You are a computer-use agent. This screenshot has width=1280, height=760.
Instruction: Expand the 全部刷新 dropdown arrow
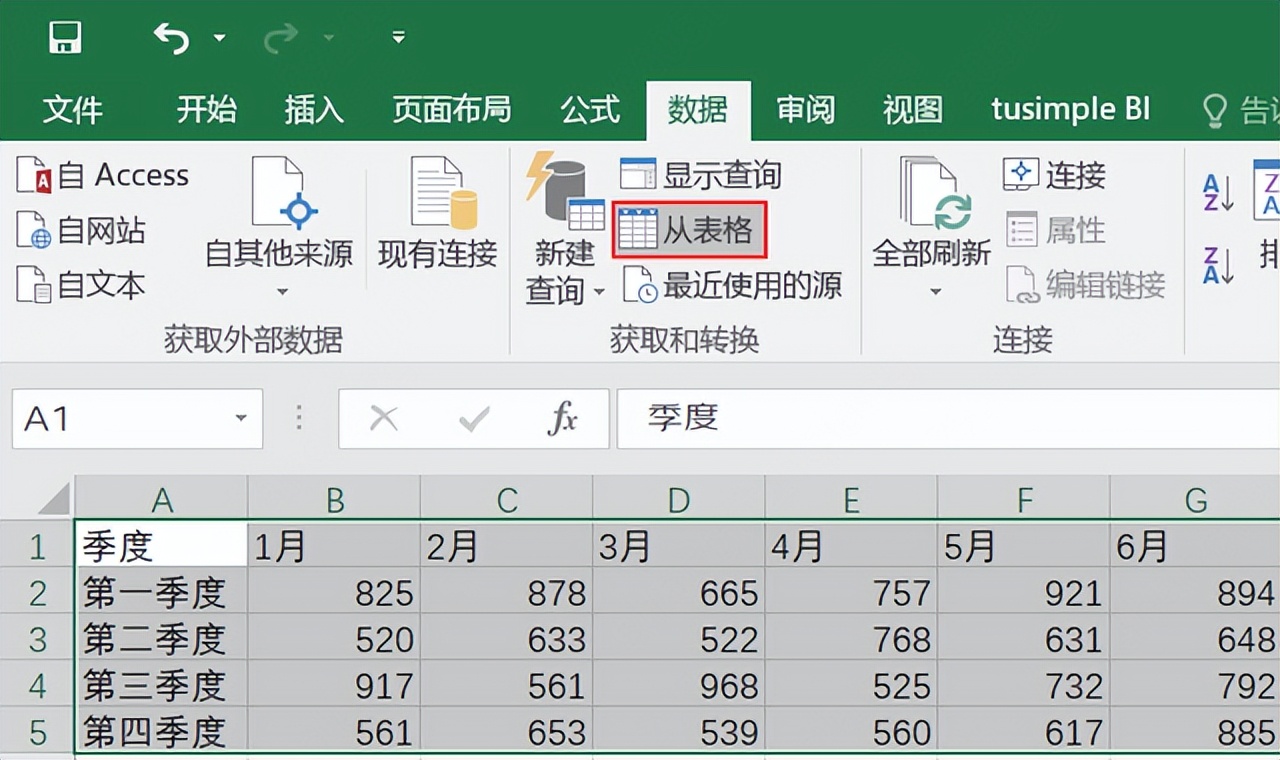point(935,292)
